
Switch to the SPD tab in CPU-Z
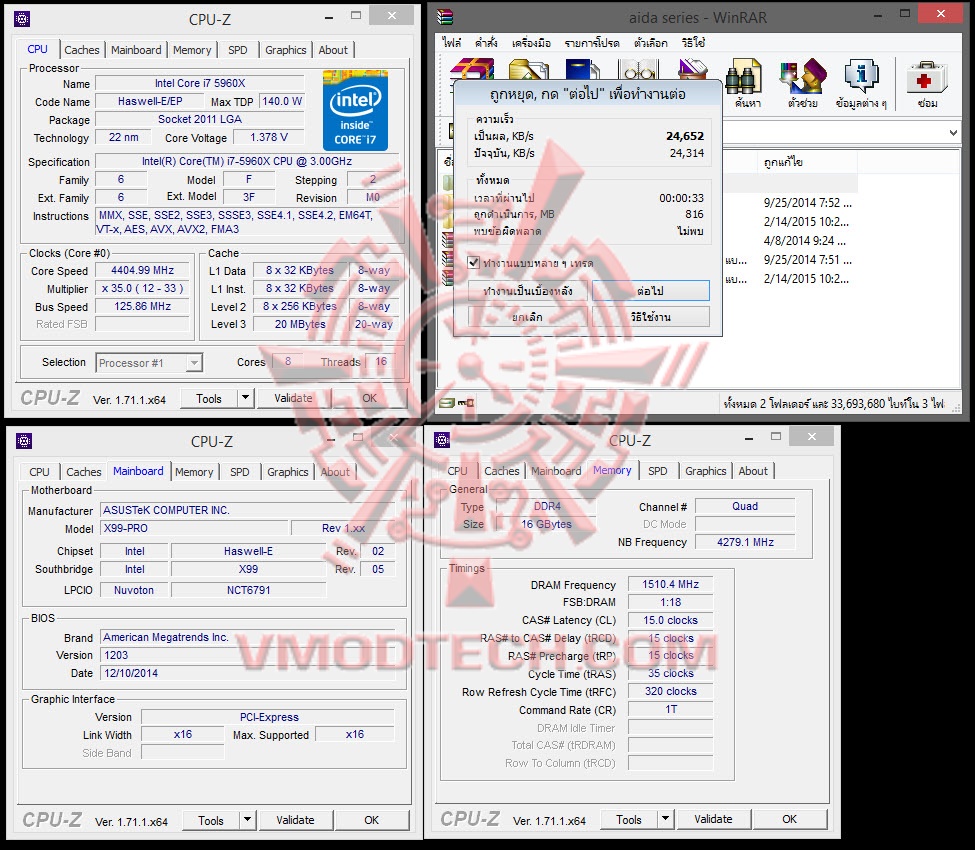[x=239, y=50]
